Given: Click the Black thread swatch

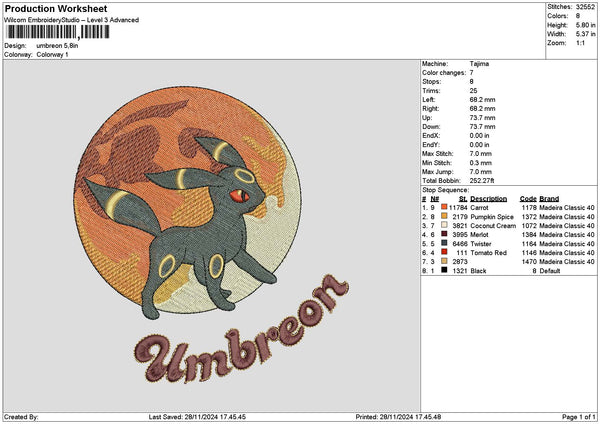Looking at the screenshot, I should pyautogui.click(x=444, y=270).
